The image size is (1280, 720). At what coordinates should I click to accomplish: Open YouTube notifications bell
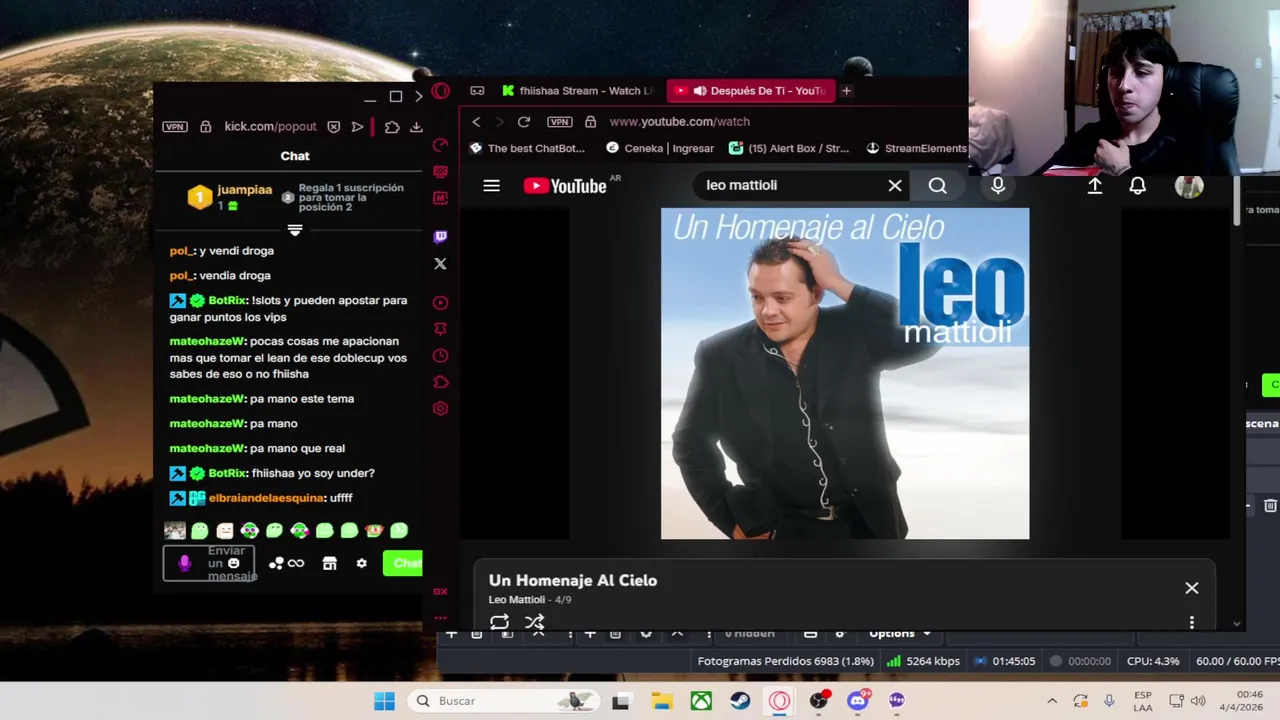[1138, 186]
